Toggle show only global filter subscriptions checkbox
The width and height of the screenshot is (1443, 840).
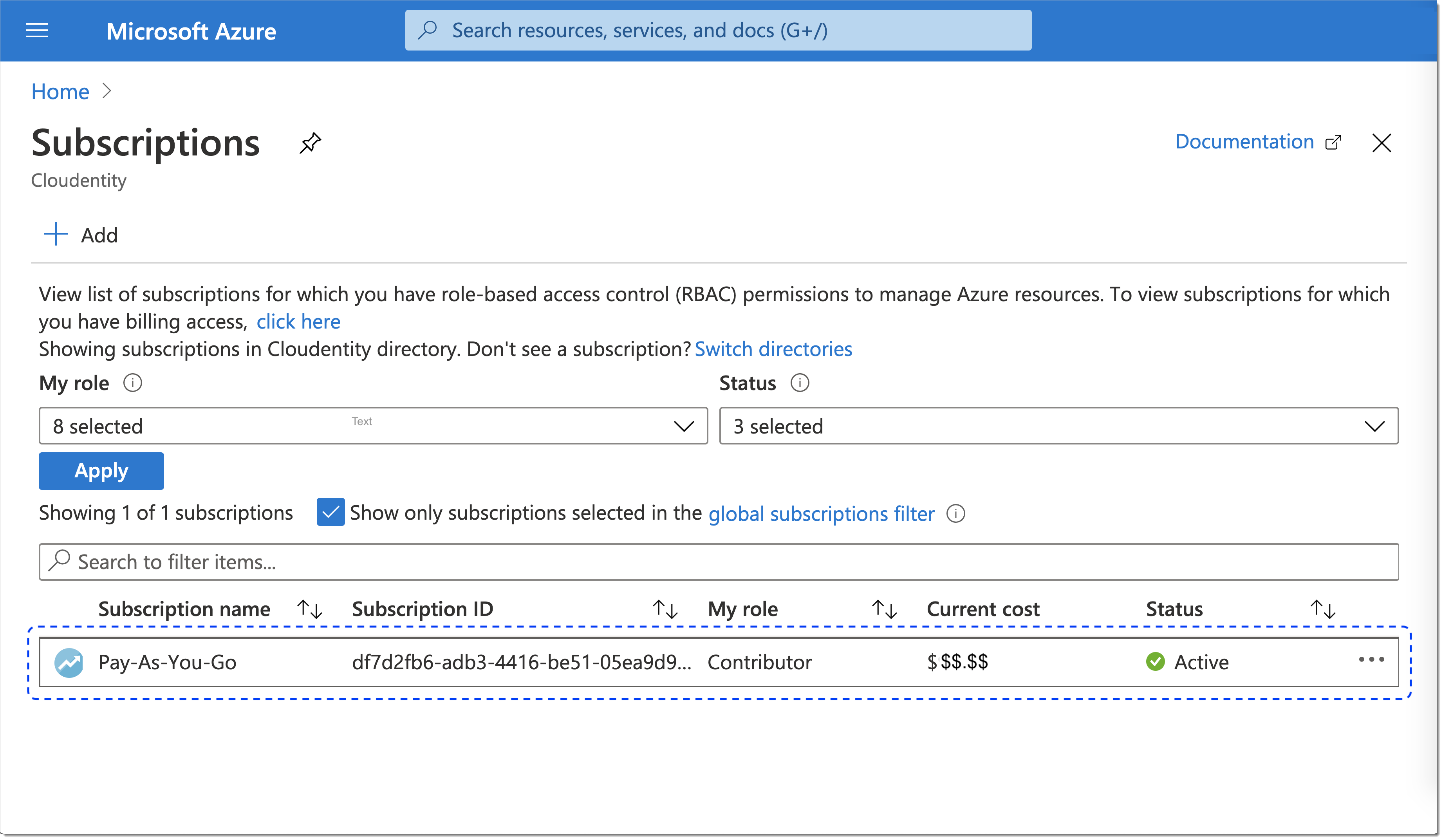click(x=330, y=512)
